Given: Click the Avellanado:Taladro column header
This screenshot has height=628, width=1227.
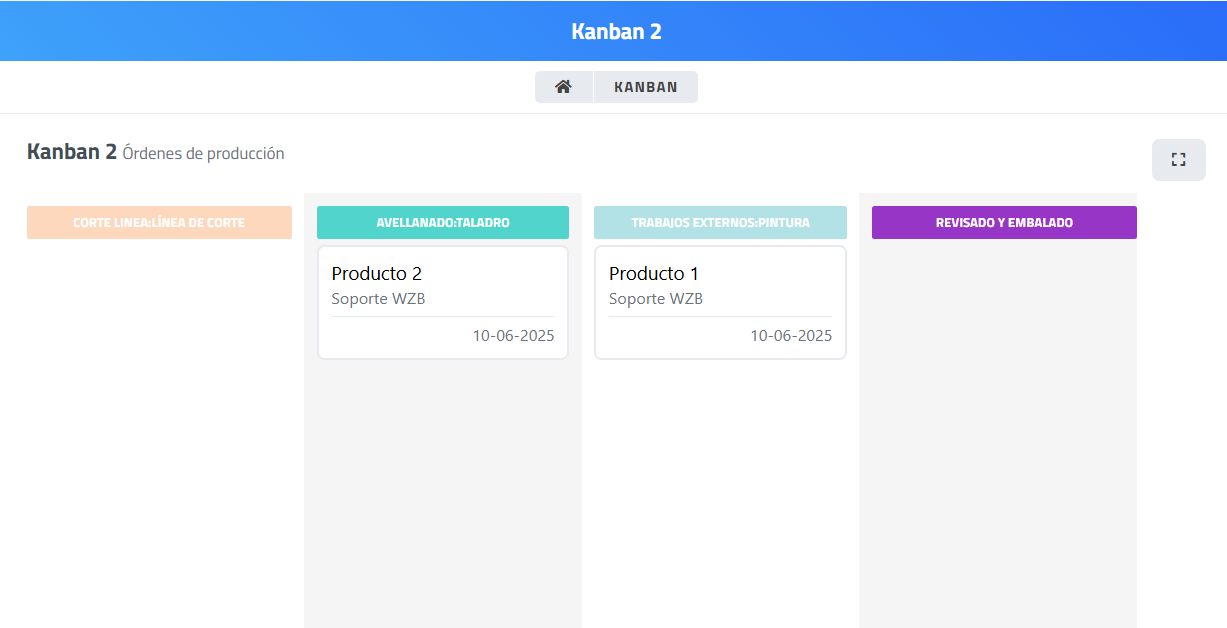Looking at the screenshot, I should tap(443, 223).
